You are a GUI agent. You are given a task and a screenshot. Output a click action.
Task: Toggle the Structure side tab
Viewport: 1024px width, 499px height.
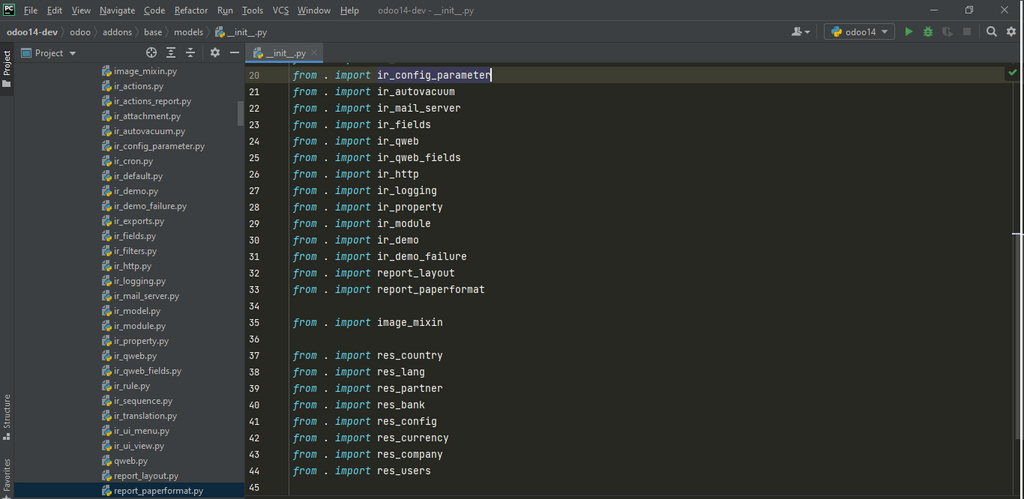[x=7, y=417]
